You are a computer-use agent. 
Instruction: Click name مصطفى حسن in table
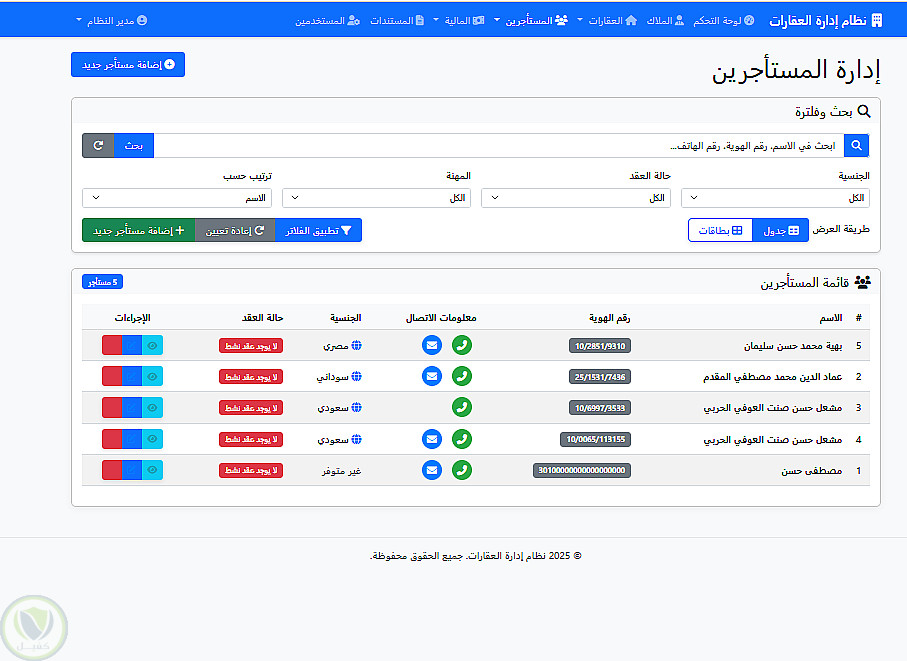pos(812,471)
